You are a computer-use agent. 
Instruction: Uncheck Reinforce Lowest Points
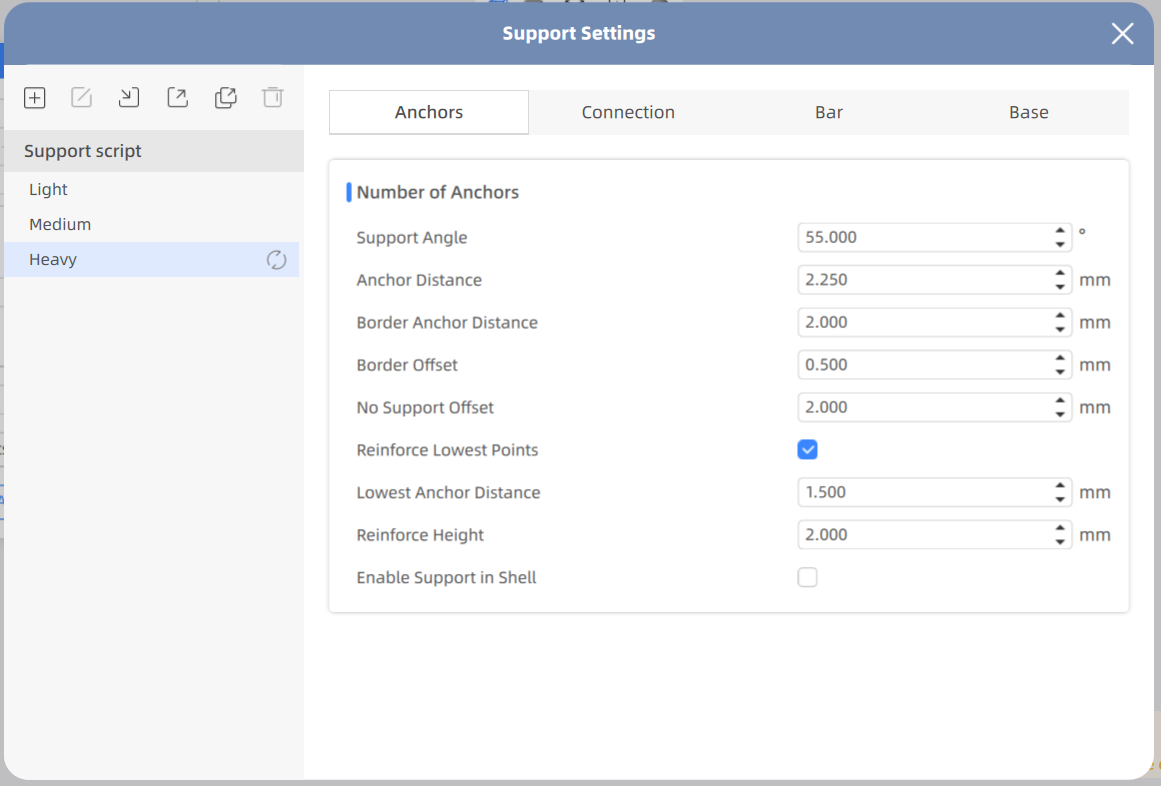tap(808, 450)
